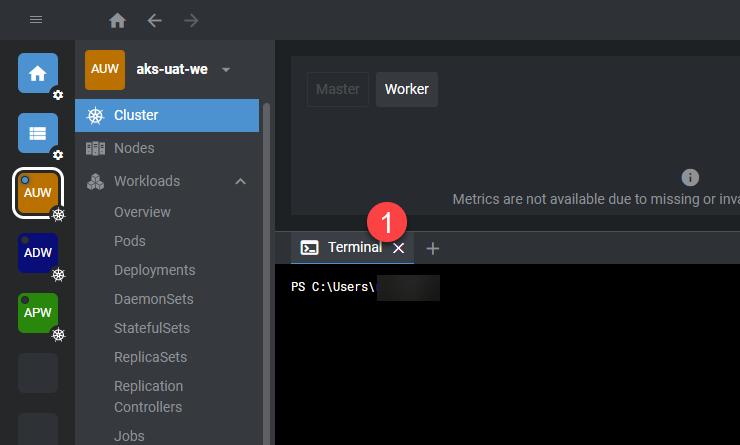Open Nodes in the sidebar
The image size is (740, 445).
pos(134,148)
